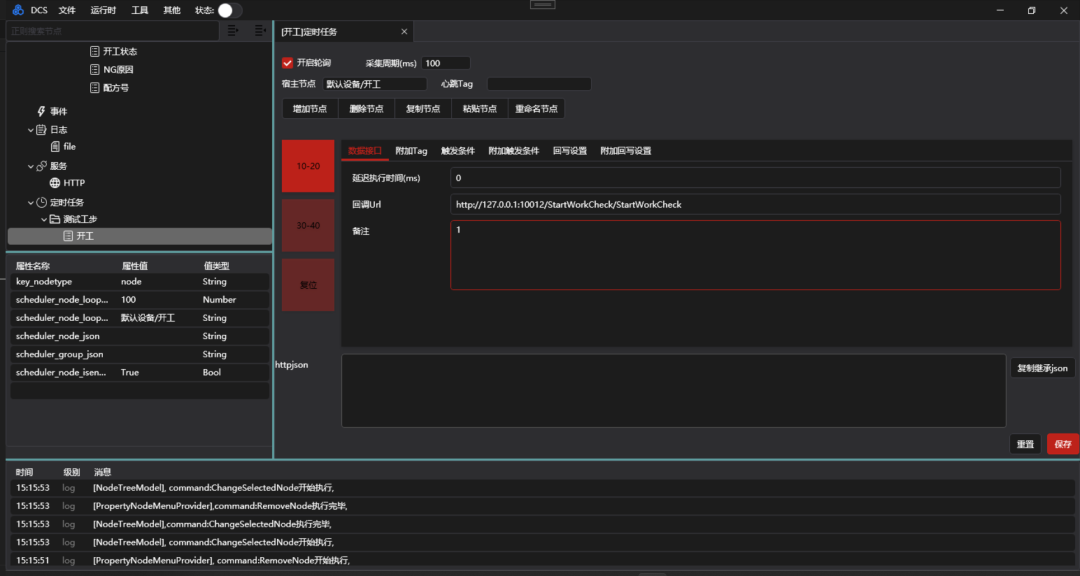Click the 复制节点 button
This screenshot has height=576, width=1080.
[x=423, y=109]
